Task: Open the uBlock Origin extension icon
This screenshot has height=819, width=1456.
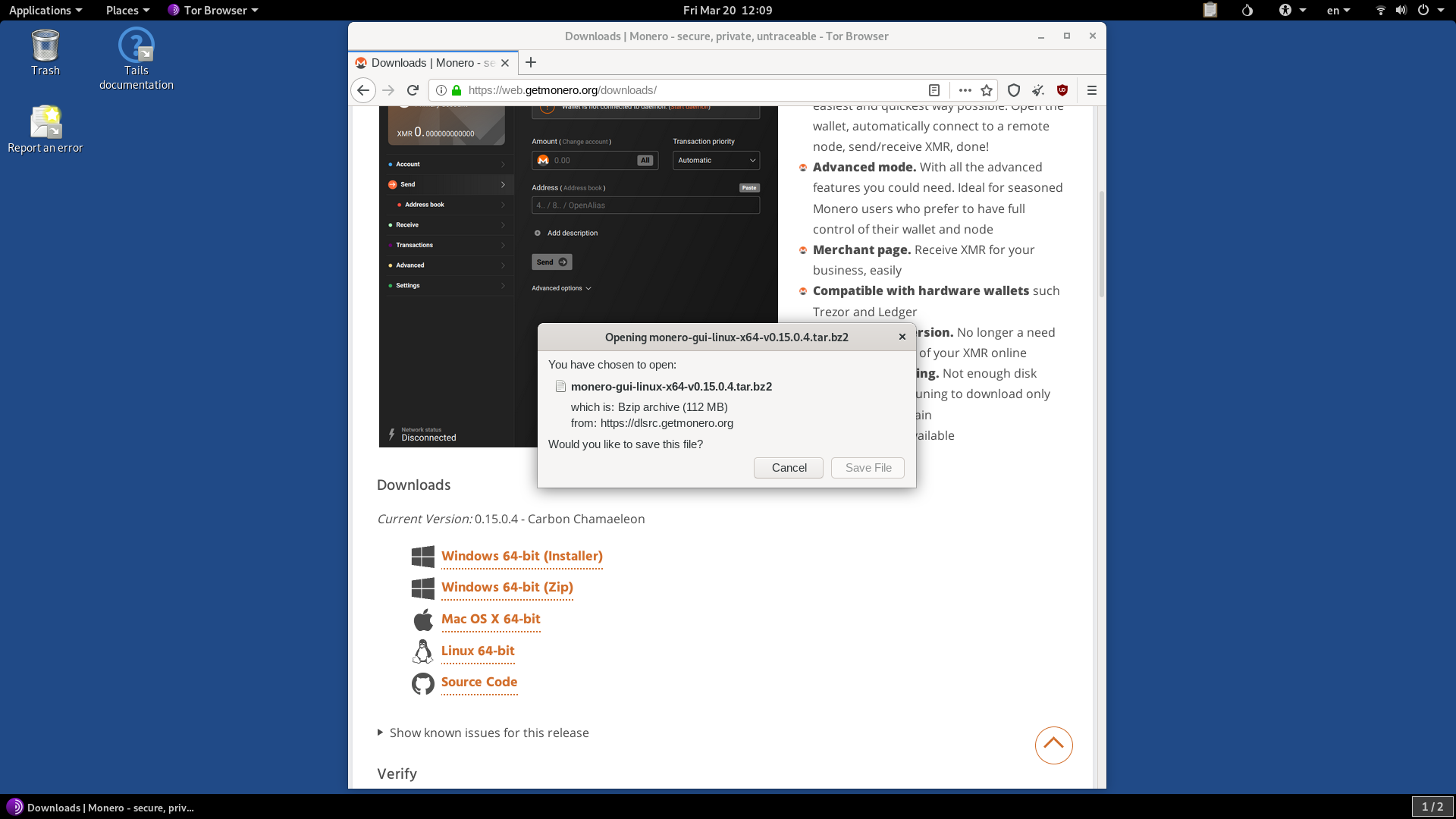Action: point(1062,90)
